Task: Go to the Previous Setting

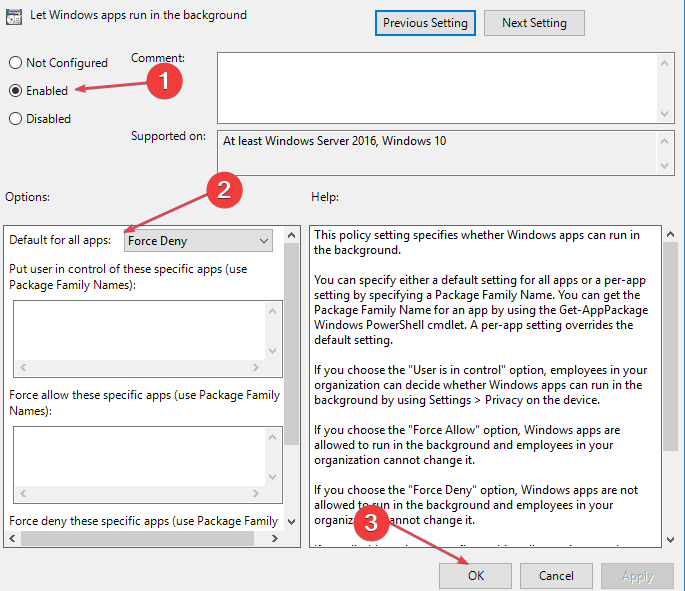Action: (x=425, y=23)
